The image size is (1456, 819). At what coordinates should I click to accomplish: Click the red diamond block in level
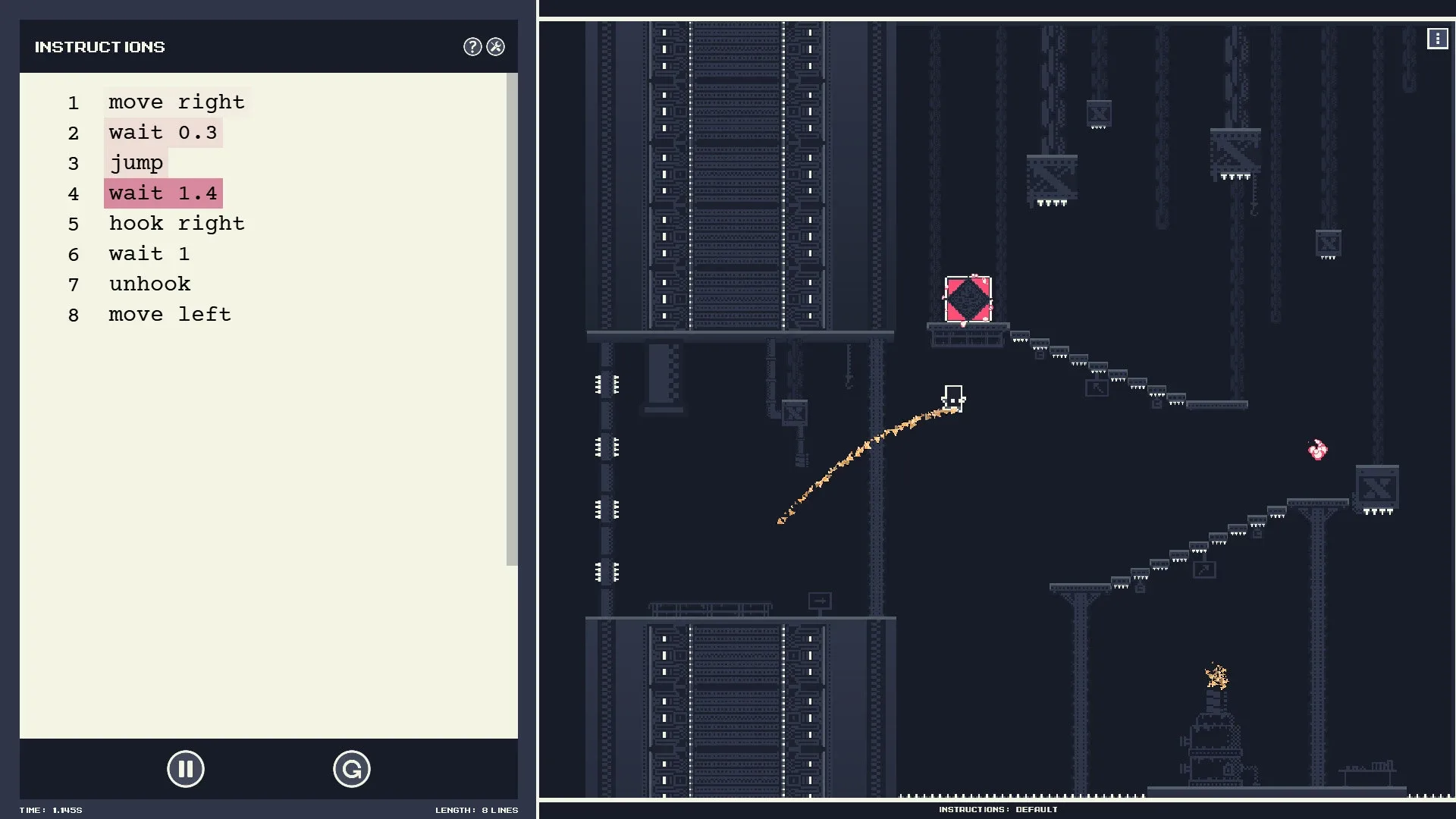tap(968, 300)
